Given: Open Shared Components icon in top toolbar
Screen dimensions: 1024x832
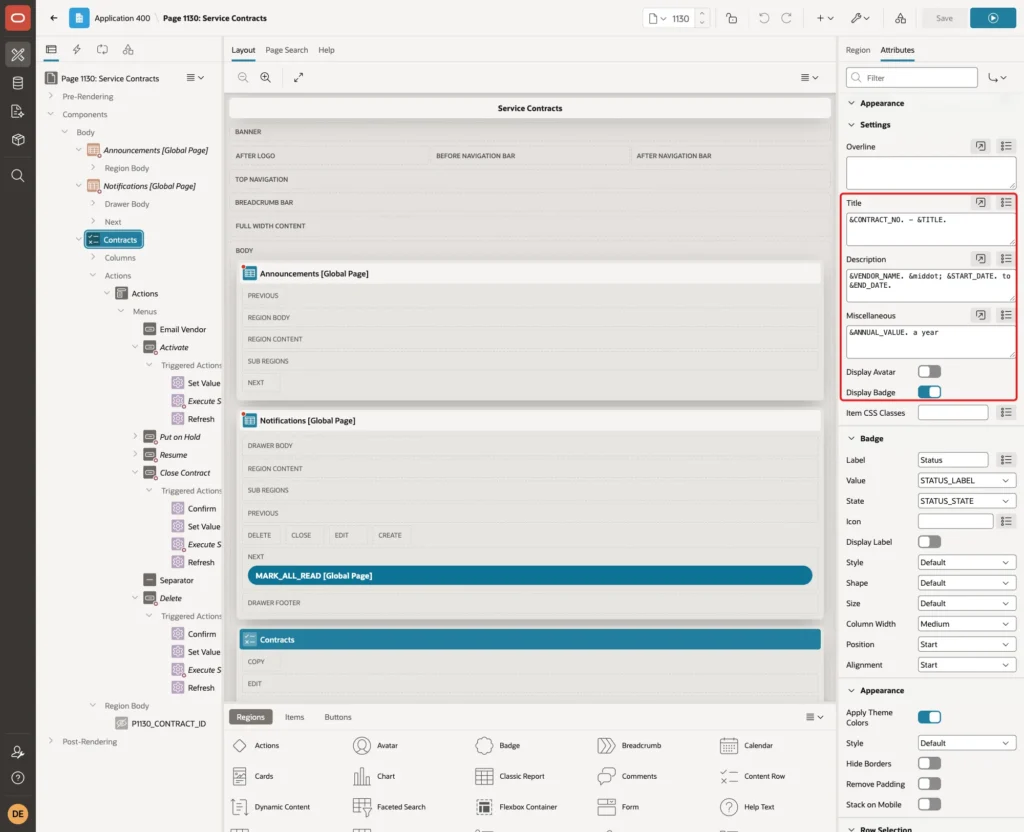Looking at the screenshot, I should click(x=900, y=18).
